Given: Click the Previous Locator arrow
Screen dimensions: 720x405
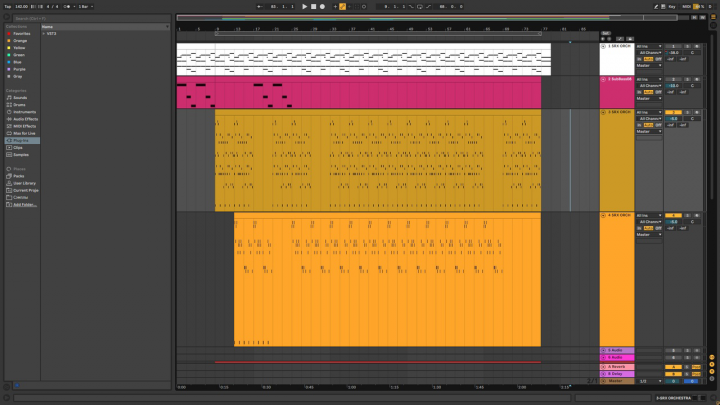Looking at the screenshot, I should tap(603, 39).
